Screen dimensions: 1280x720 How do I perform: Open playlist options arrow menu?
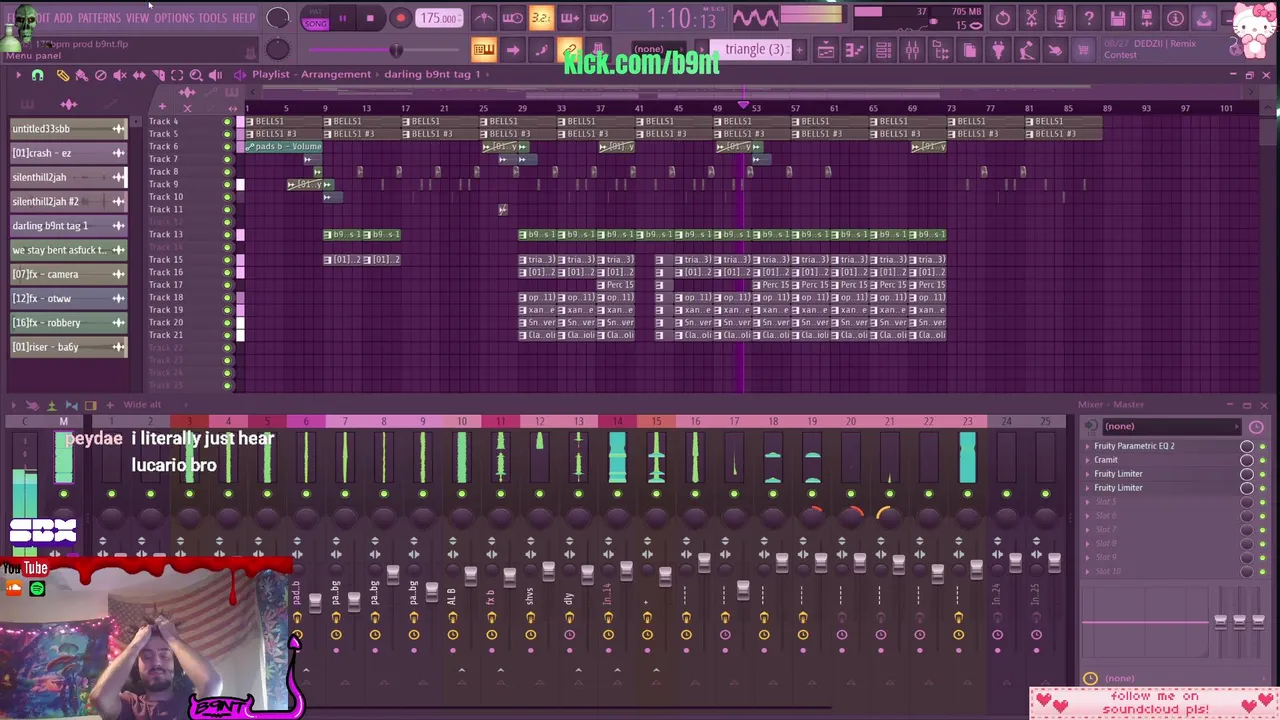17,75
